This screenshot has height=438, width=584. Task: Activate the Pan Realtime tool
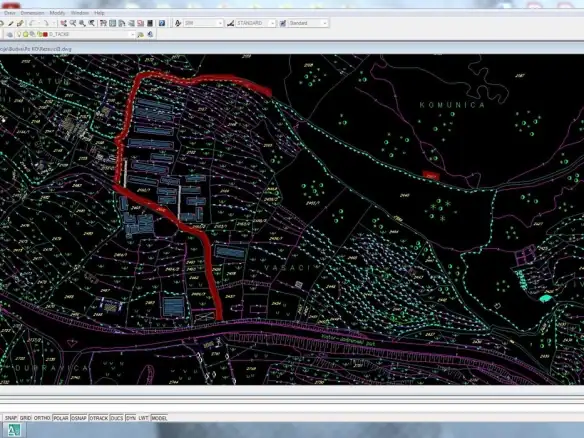click(x=64, y=23)
